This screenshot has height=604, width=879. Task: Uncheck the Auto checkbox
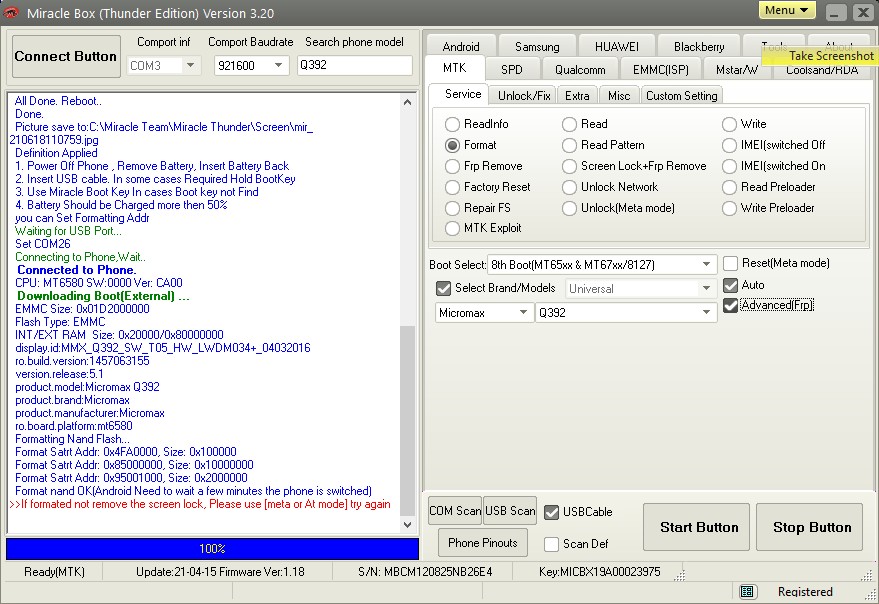tap(730, 285)
